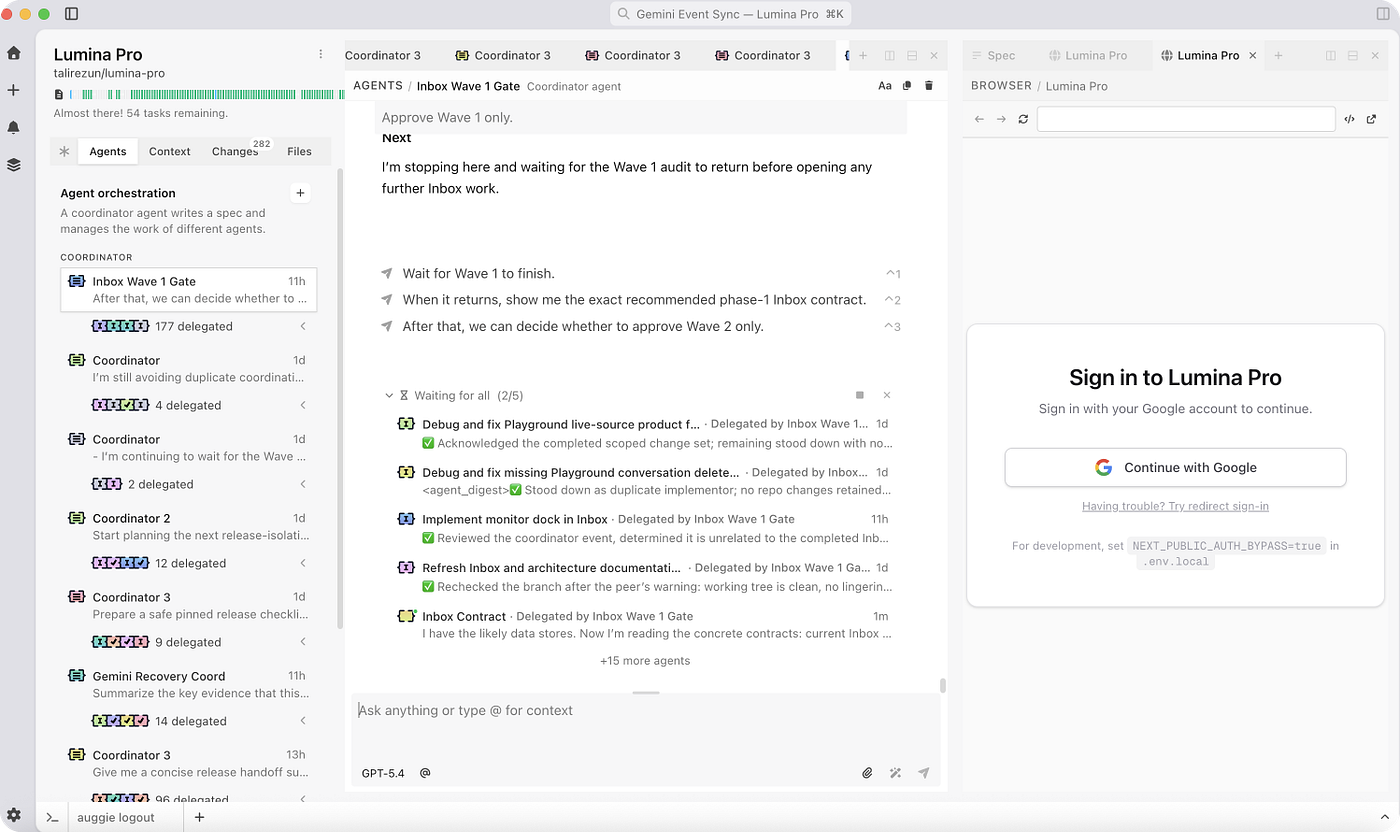Open the terminal prompt icon
Image resolution: width=1400 pixels, height=832 pixels.
point(52,817)
